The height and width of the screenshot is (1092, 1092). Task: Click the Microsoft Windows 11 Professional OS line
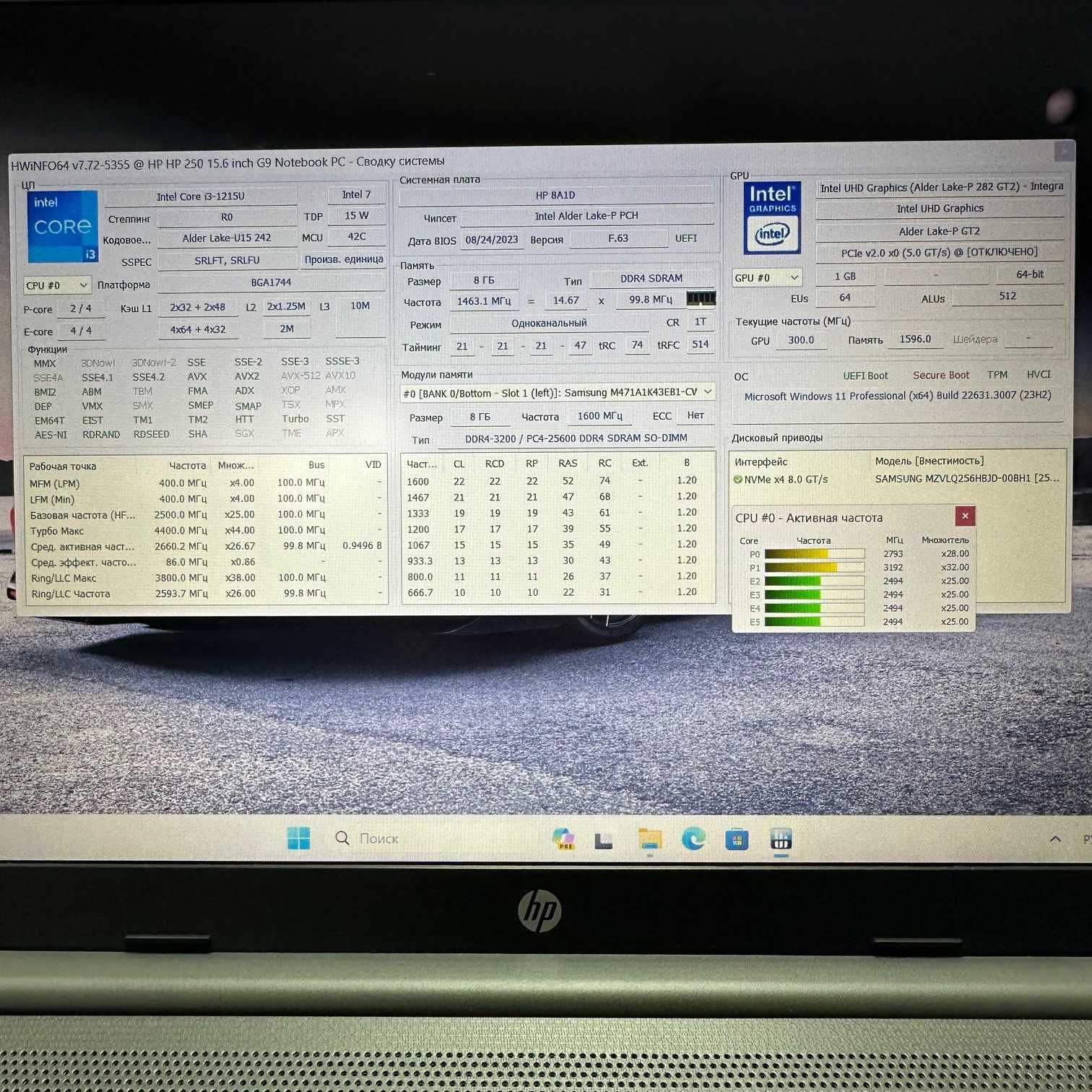coord(898,396)
